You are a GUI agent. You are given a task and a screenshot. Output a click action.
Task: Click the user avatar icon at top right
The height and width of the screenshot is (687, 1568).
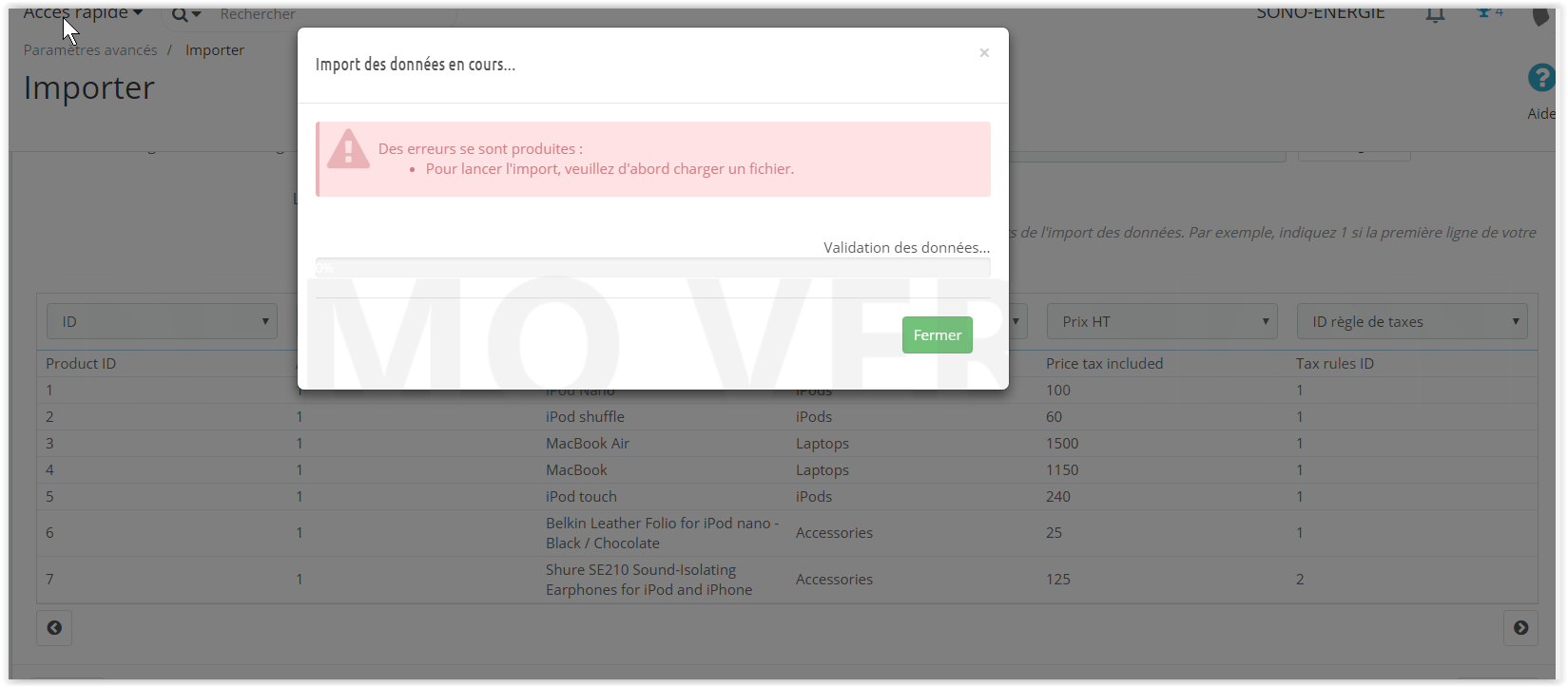point(1541,15)
